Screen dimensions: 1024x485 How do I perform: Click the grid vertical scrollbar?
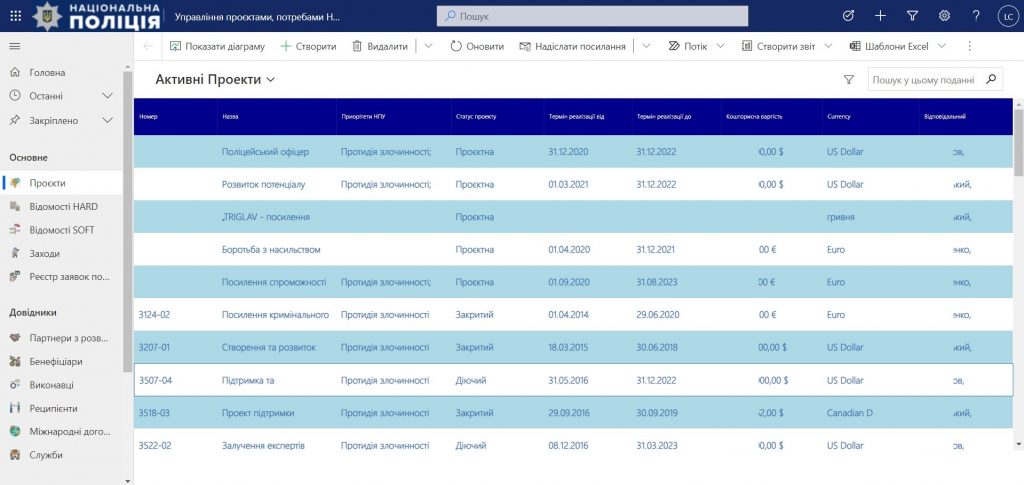click(1019, 144)
